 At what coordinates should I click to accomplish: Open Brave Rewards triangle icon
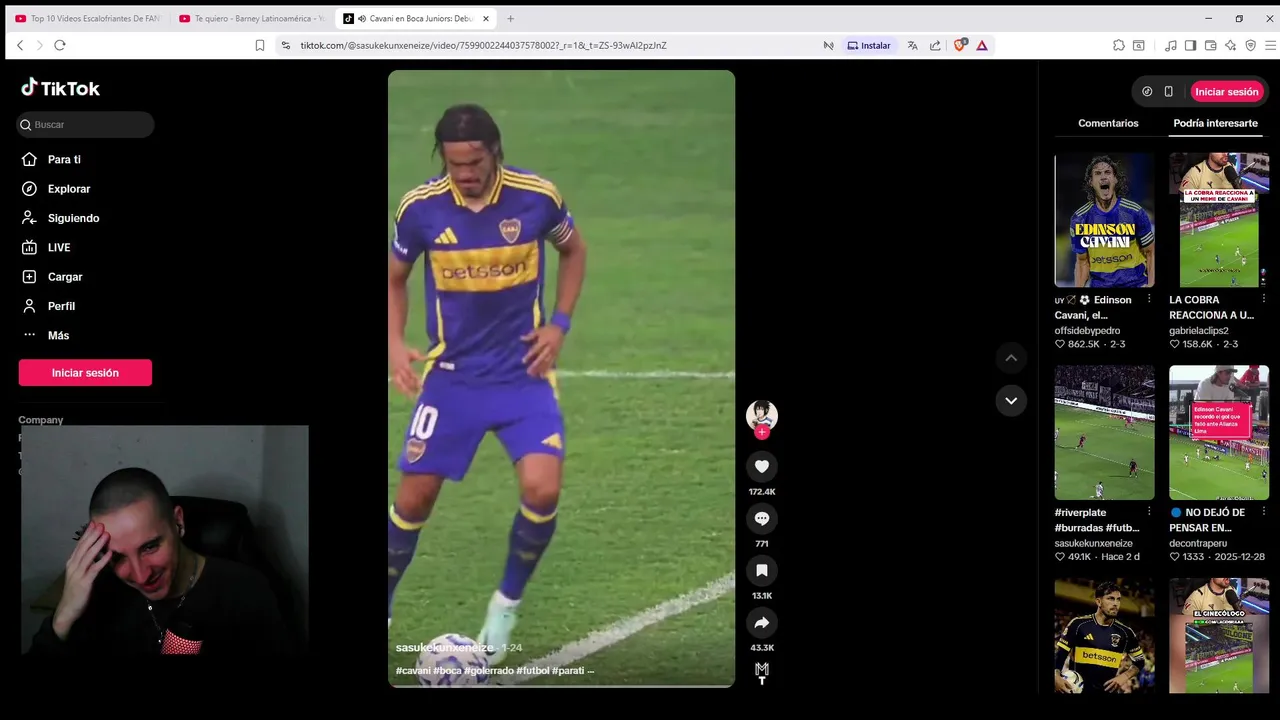coord(982,45)
